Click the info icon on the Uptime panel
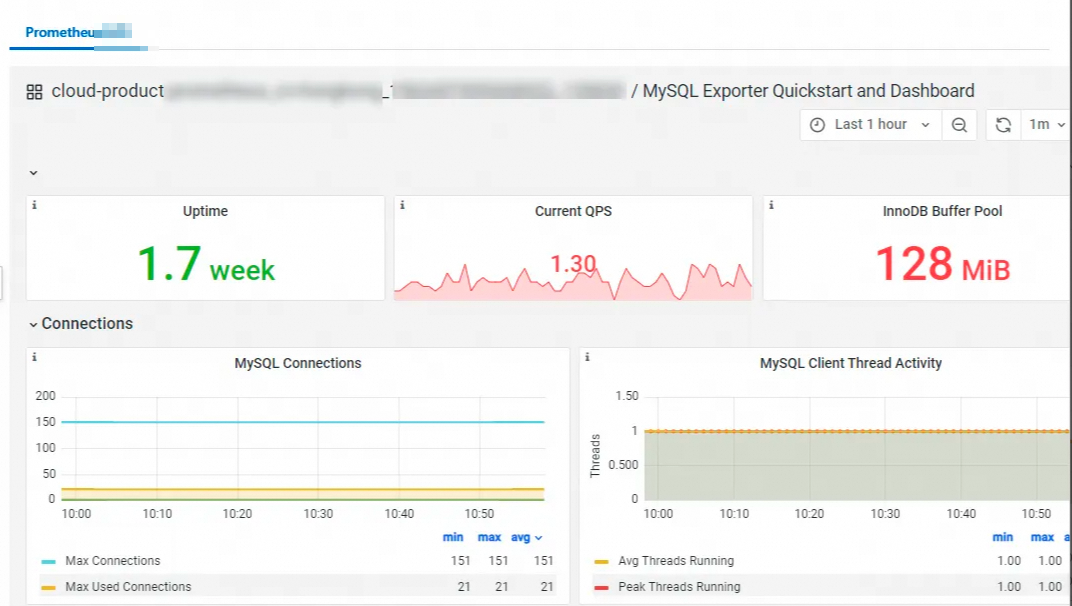1072x606 pixels. [34, 205]
